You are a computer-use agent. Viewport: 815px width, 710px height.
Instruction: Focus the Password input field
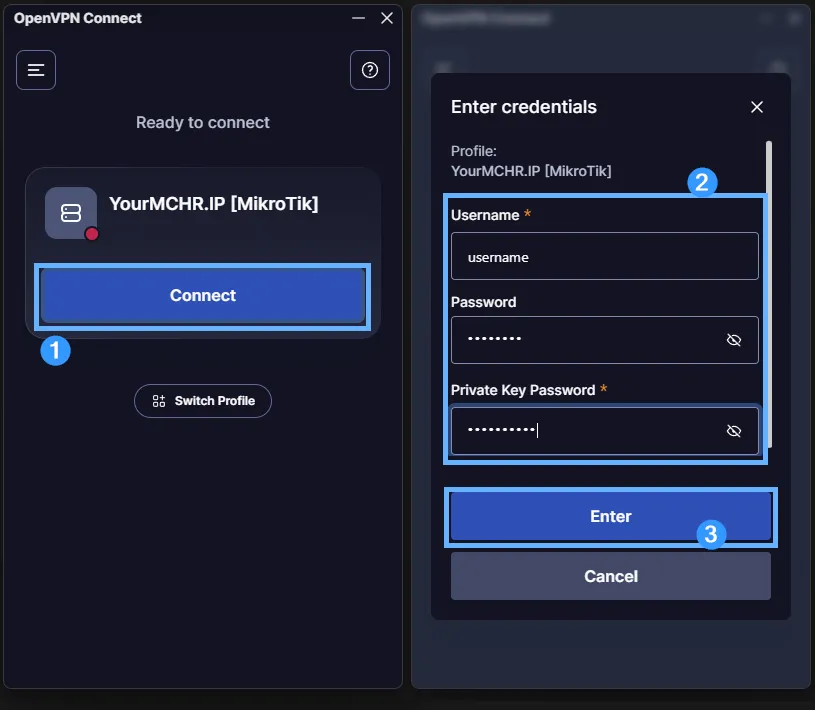pyautogui.click(x=604, y=340)
